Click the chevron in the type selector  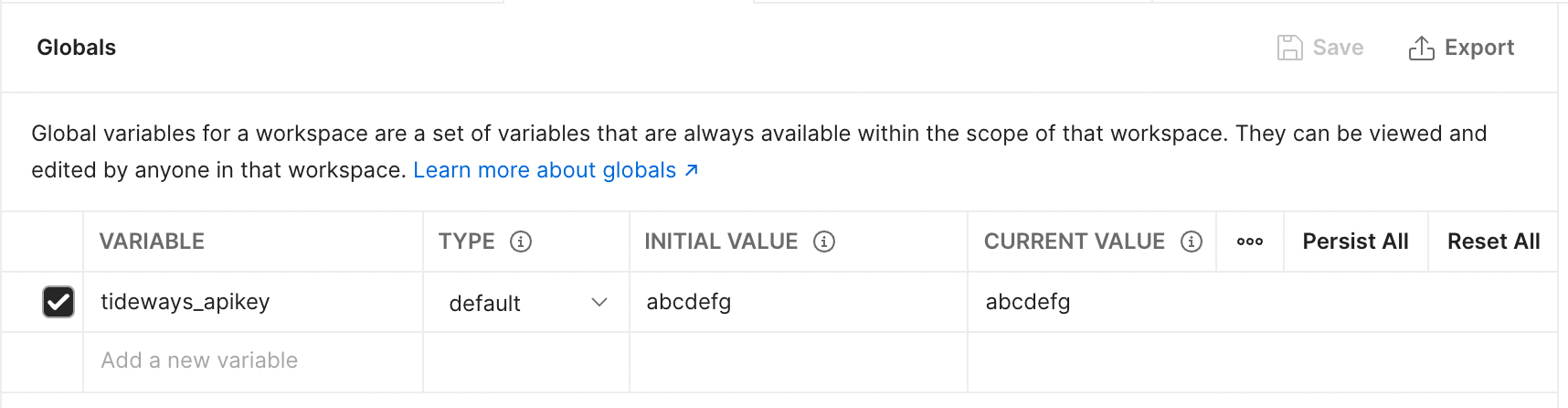coord(599,303)
